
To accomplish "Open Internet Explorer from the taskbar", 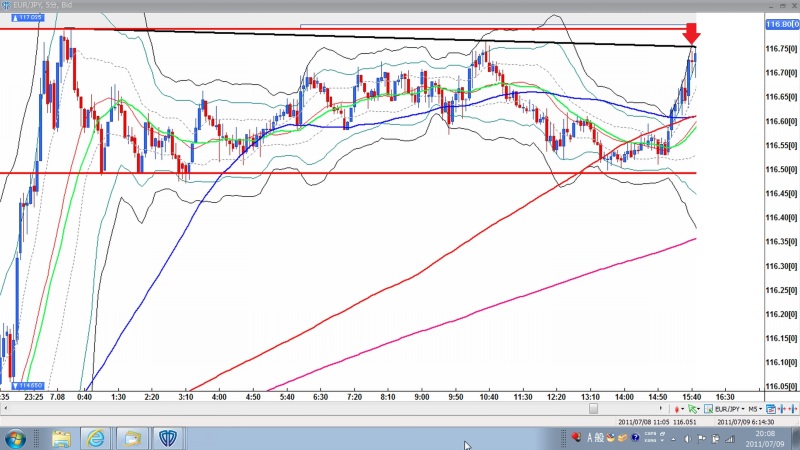I will click(96, 438).
